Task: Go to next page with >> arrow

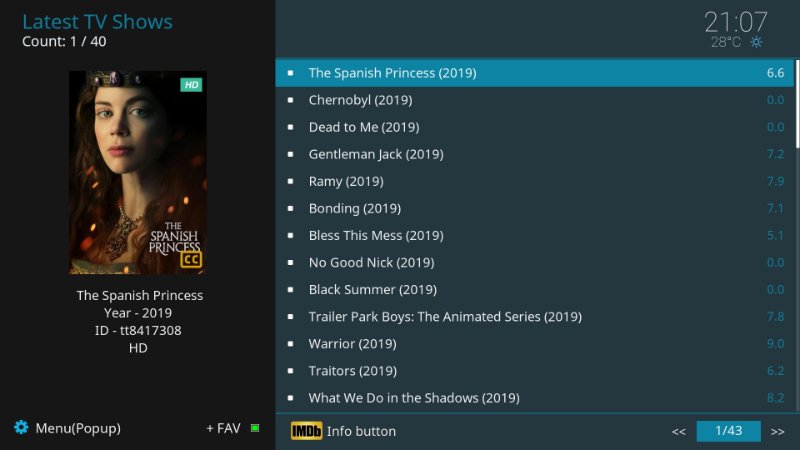Action: pyautogui.click(x=777, y=431)
